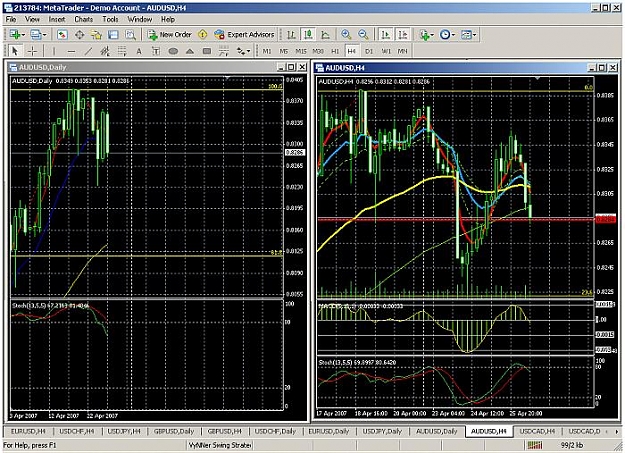Select the Equidistant Channel tool
The image size is (625, 453).
[105, 51]
